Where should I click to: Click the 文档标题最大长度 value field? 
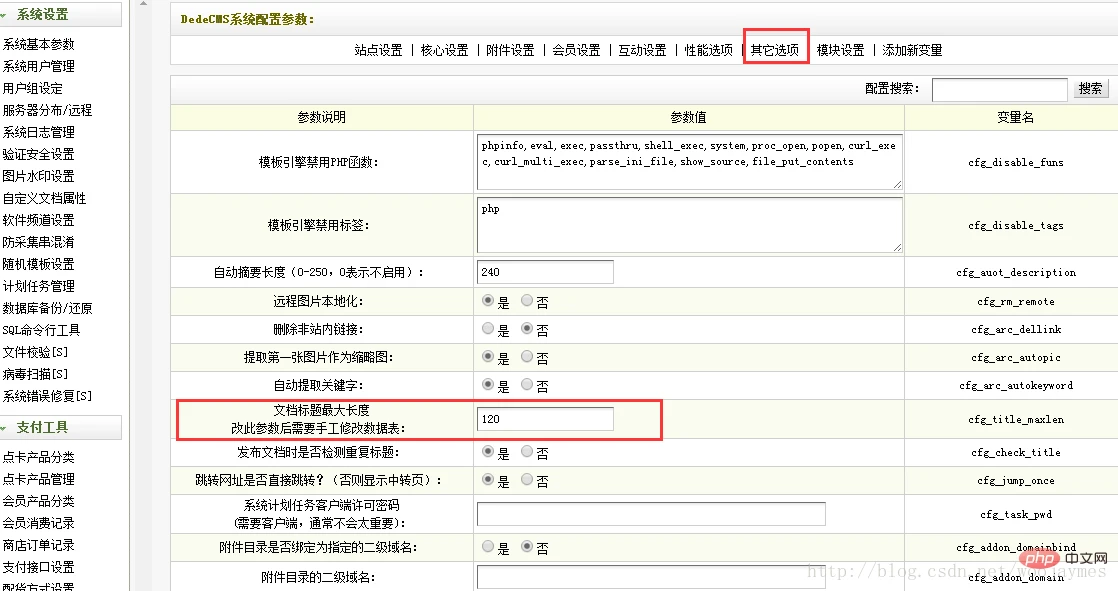545,419
